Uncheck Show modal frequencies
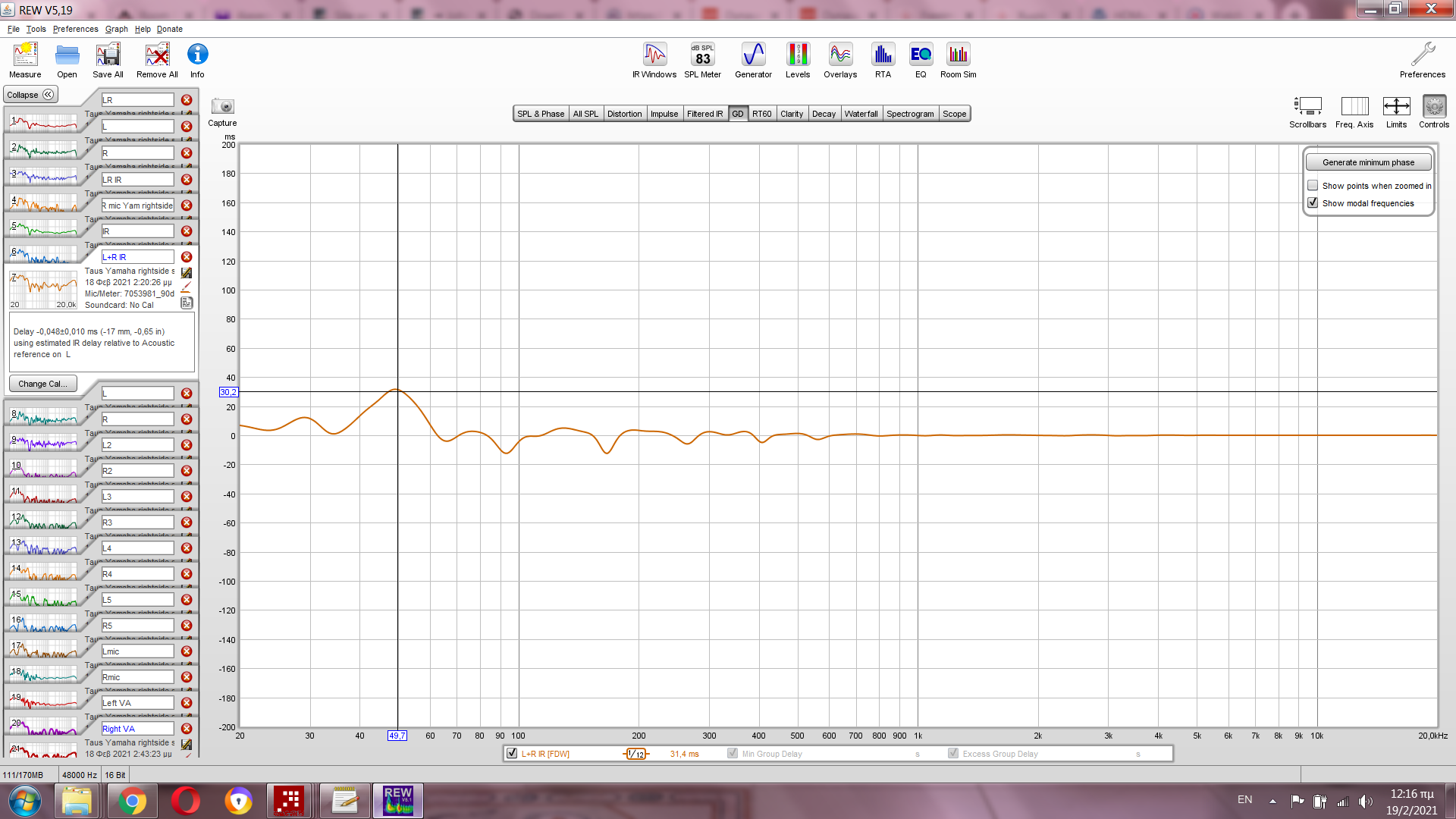This screenshot has height=819, width=1456. tap(1313, 203)
